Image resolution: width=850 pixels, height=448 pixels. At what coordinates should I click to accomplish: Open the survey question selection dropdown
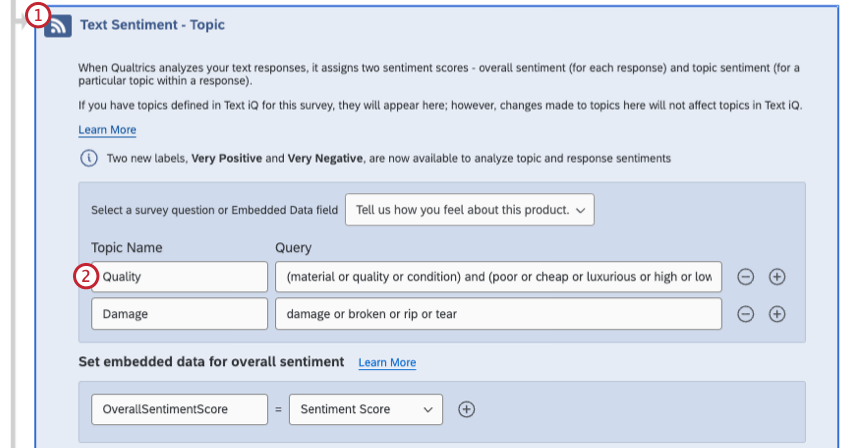469,210
